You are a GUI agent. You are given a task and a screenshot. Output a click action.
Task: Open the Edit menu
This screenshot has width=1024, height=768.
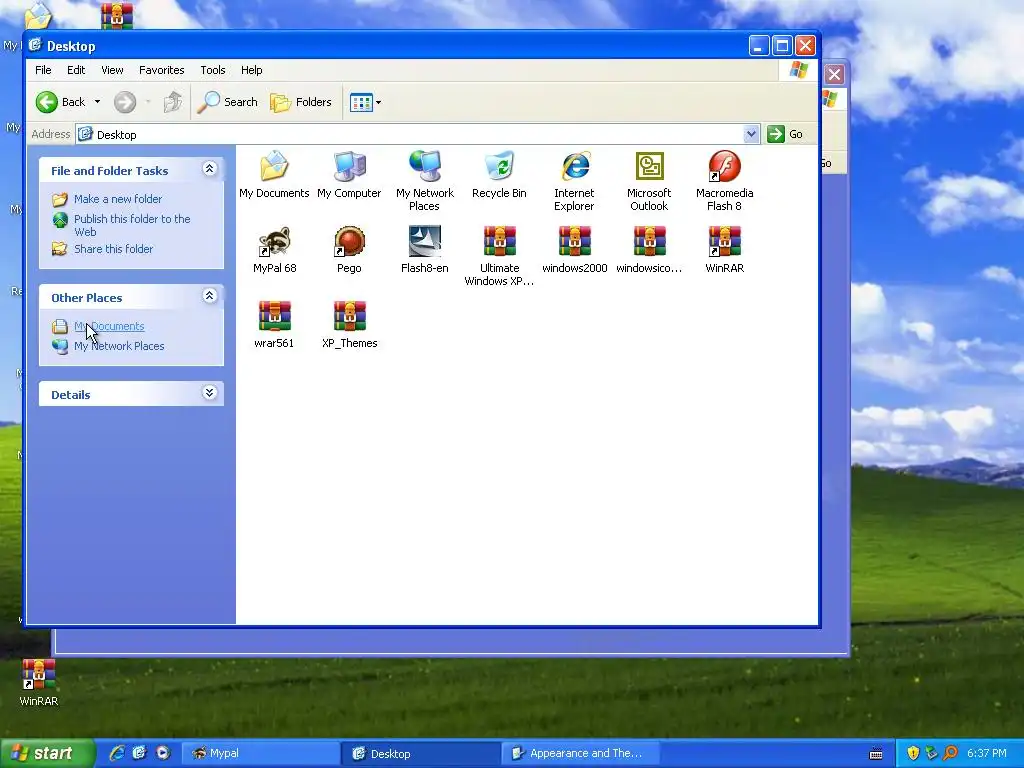point(76,70)
